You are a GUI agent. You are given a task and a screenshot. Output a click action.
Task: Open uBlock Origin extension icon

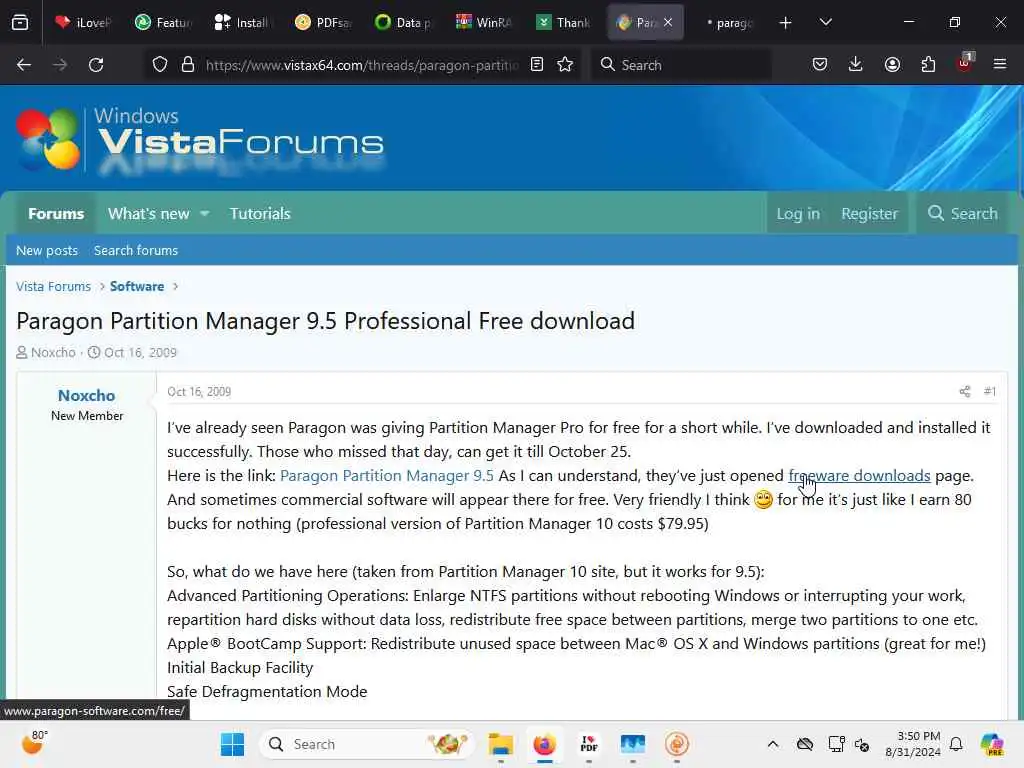[x=965, y=63]
